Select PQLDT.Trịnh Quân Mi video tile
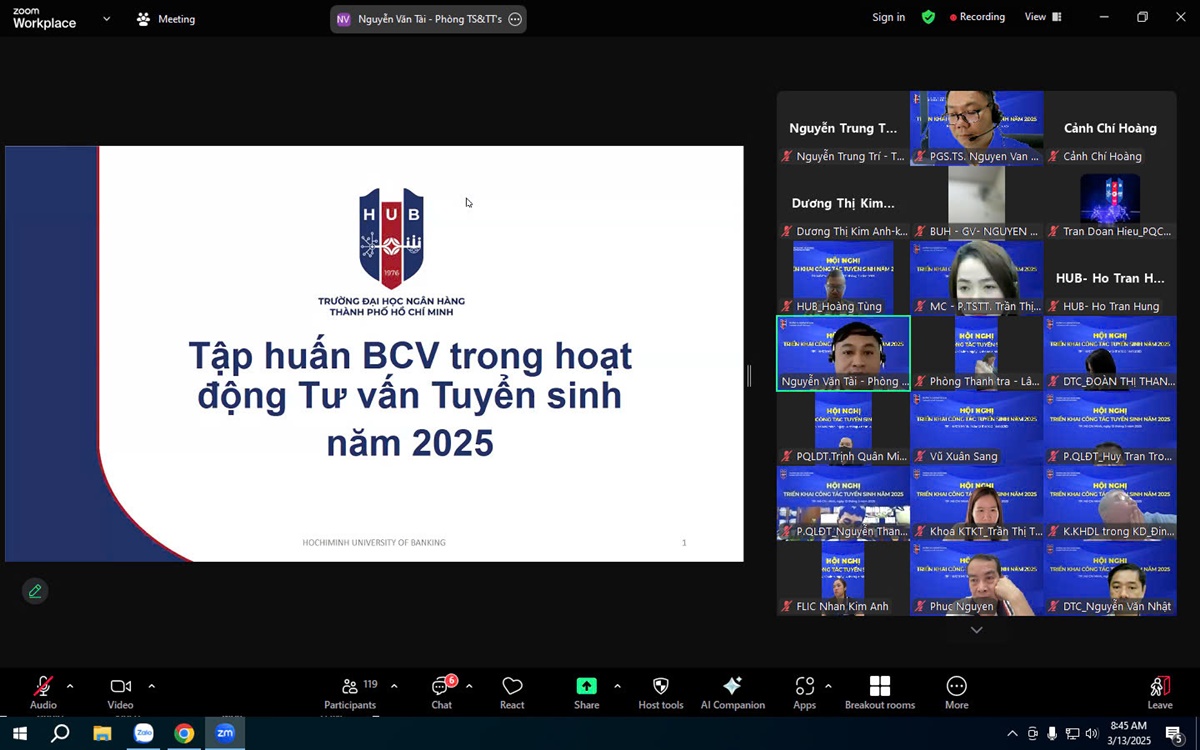Image resolution: width=1200 pixels, height=750 pixels. pos(843,428)
